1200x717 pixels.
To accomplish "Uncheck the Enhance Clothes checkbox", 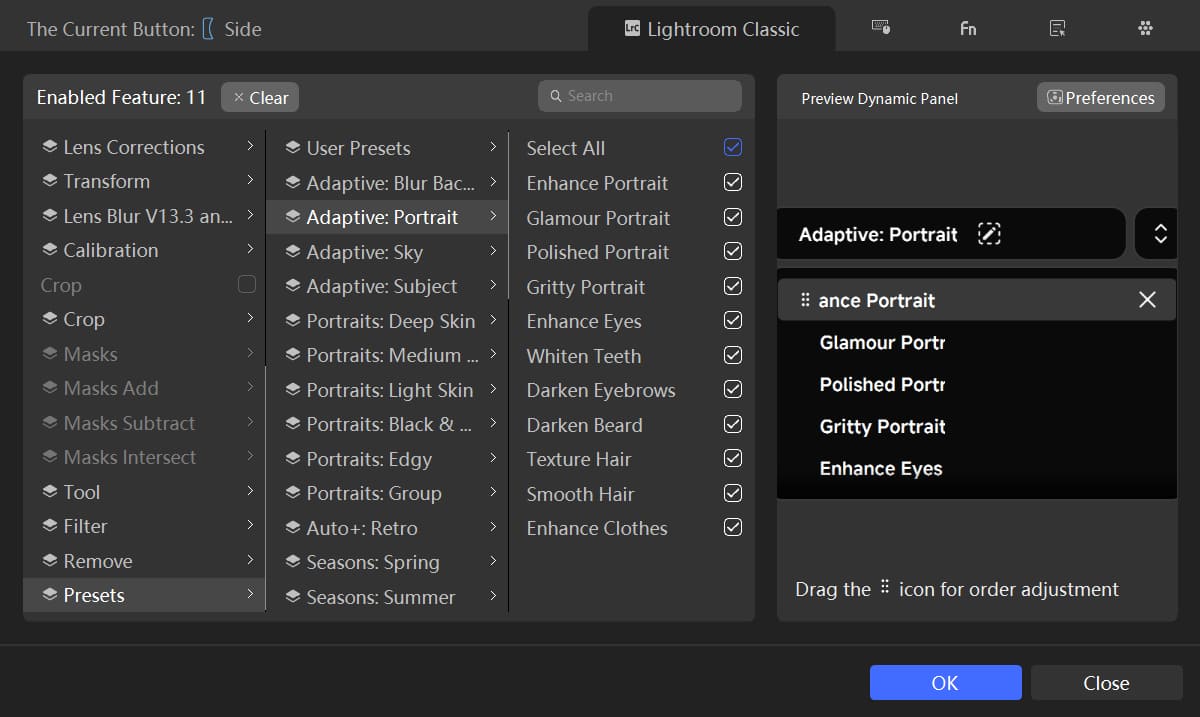I will 733,527.
